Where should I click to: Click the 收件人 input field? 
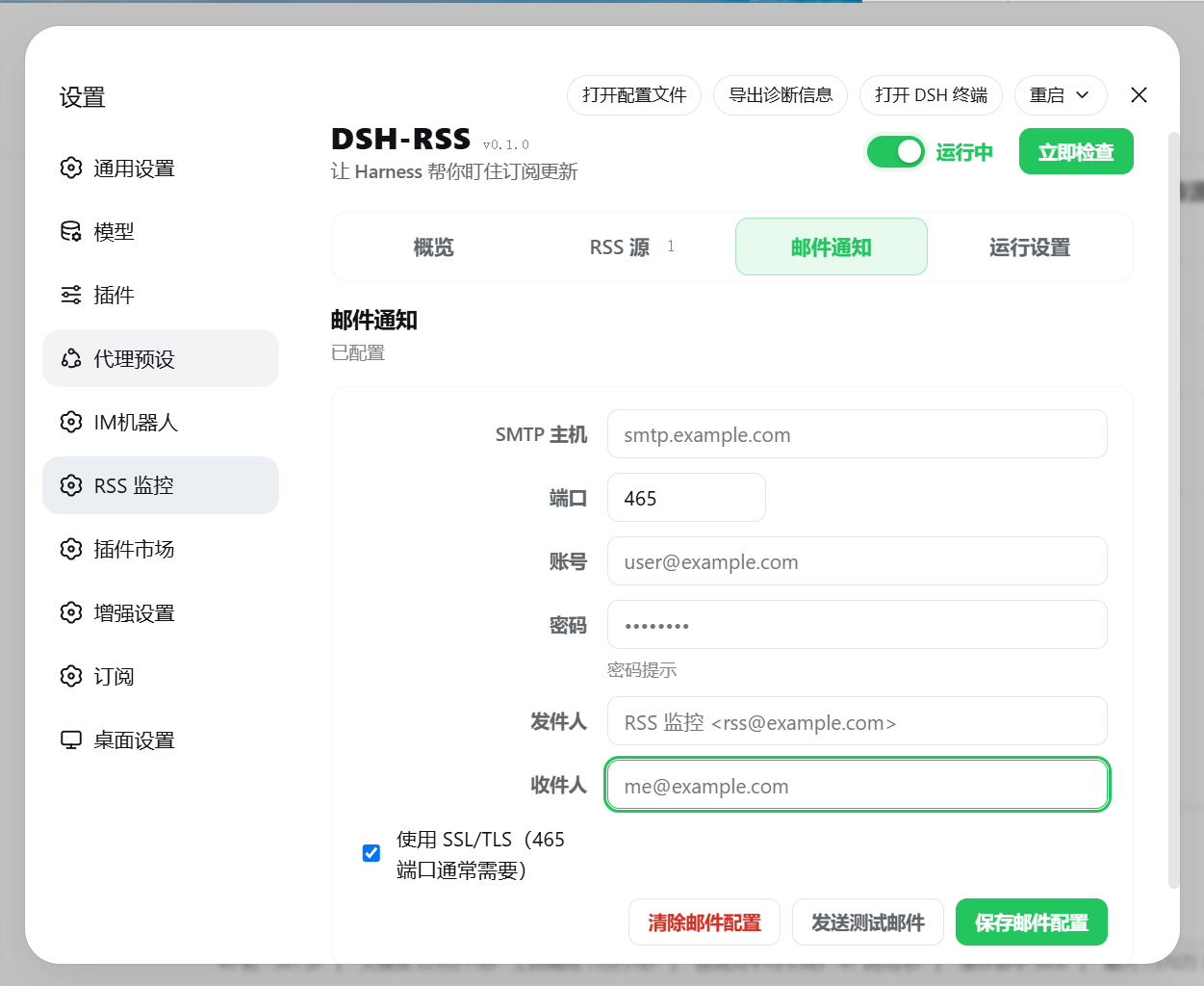858,785
